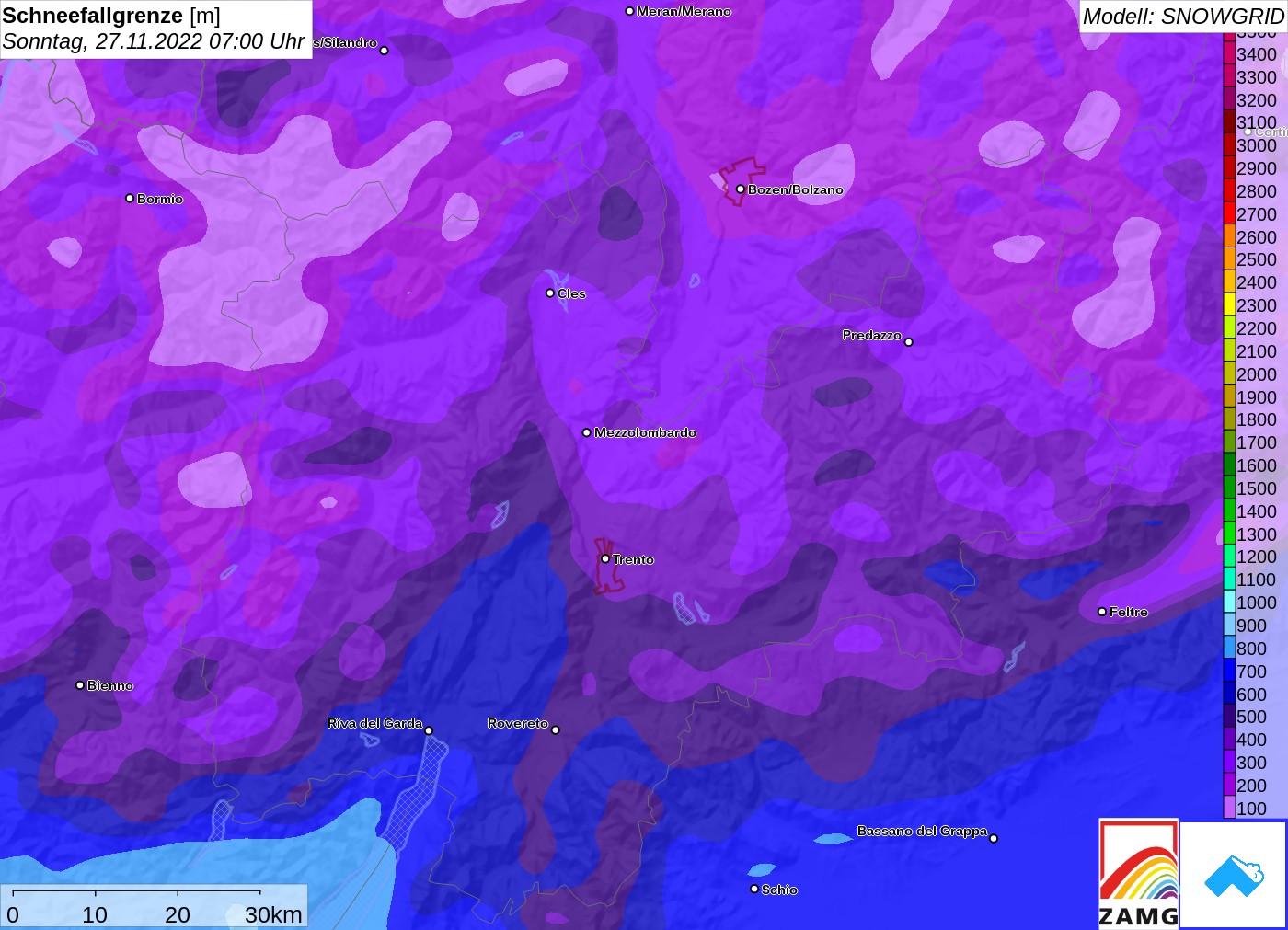Image resolution: width=1288 pixels, height=930 pixels.
Task: Click the date 'Sonntag, 27.11.2022 07:00 Uhr'
Action: click(154, 41)
